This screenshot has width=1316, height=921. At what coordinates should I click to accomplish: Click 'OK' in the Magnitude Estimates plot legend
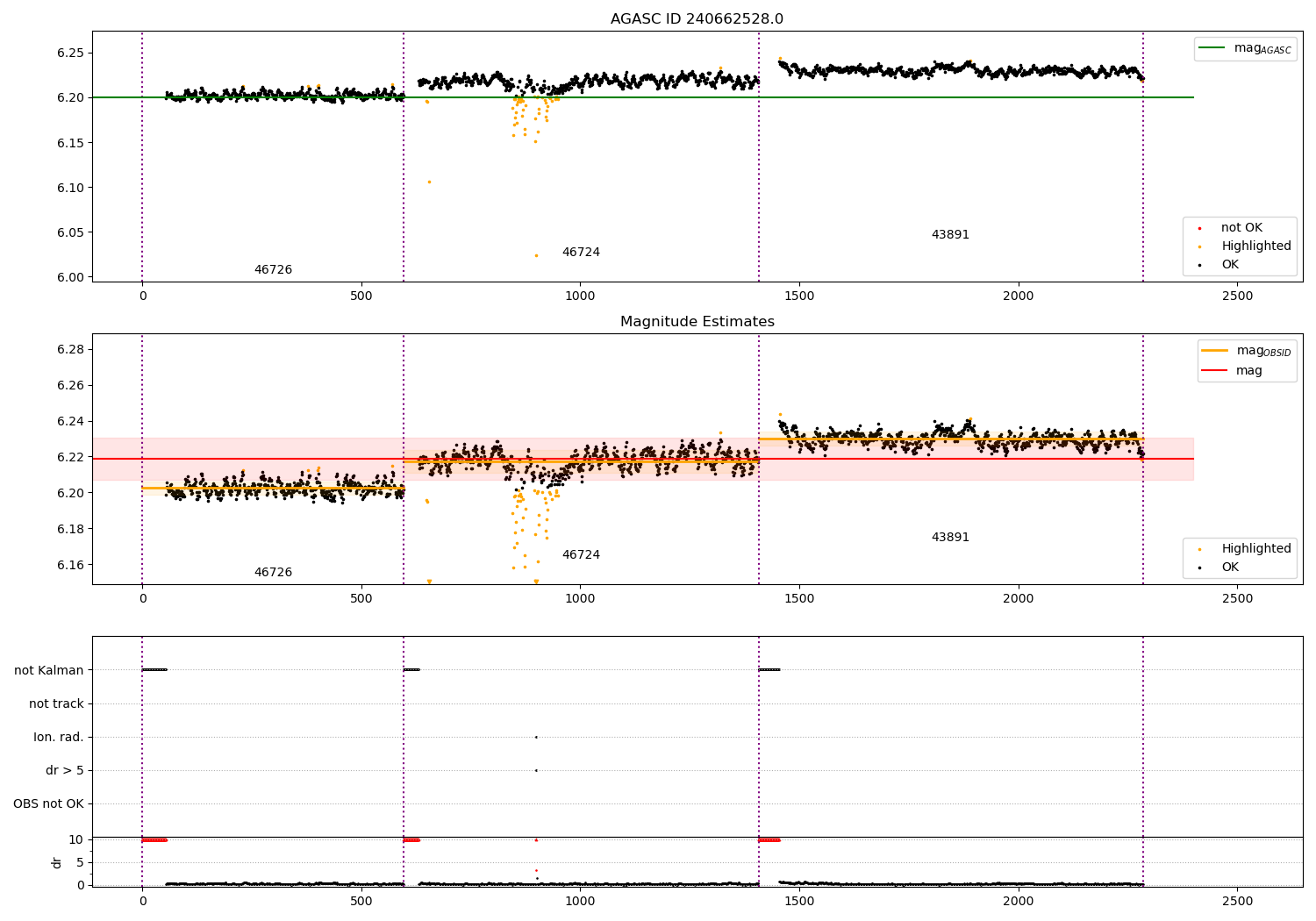tap(1230, 568)
